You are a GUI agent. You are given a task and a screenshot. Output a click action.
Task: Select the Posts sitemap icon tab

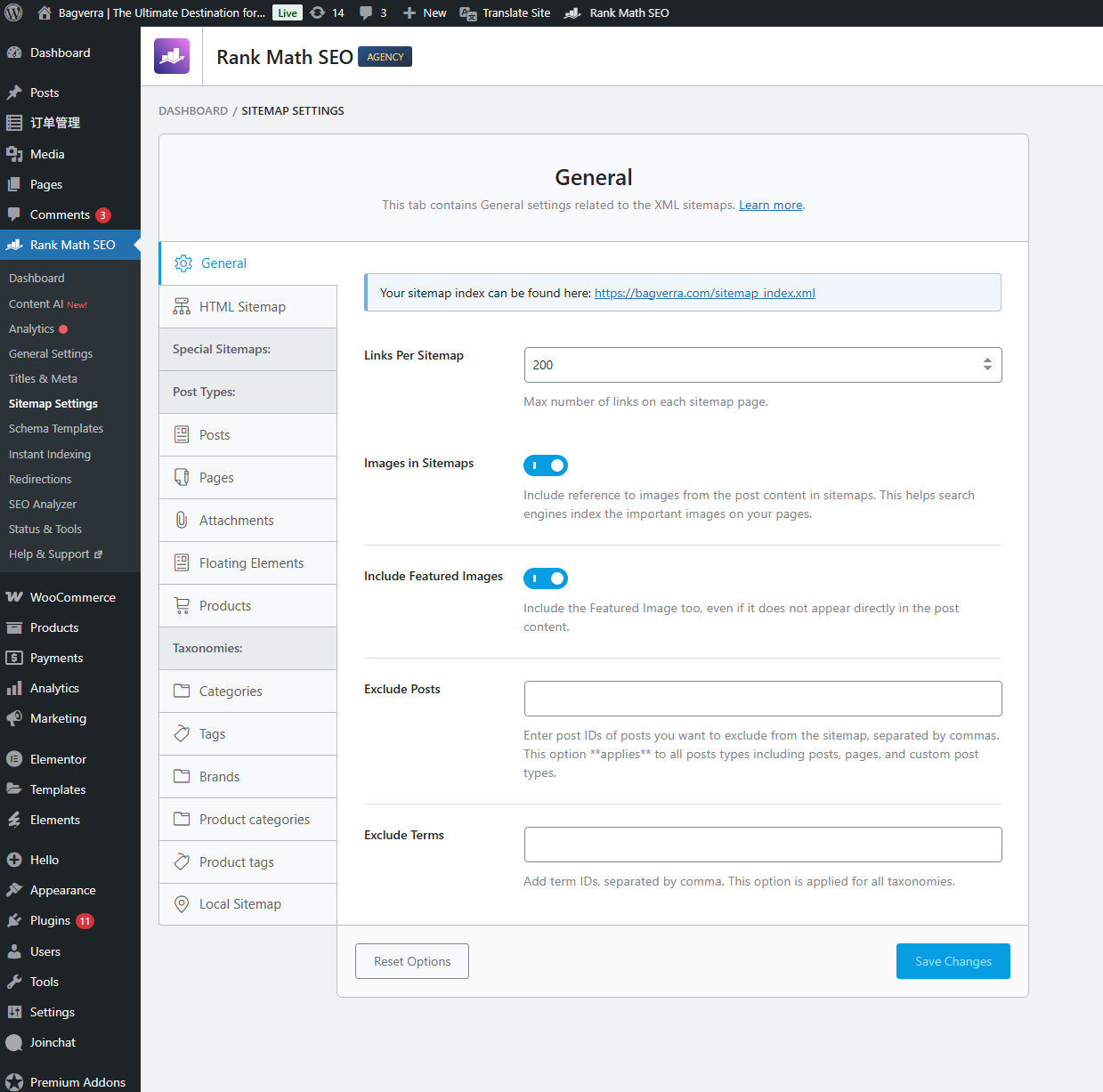point(182,434)
